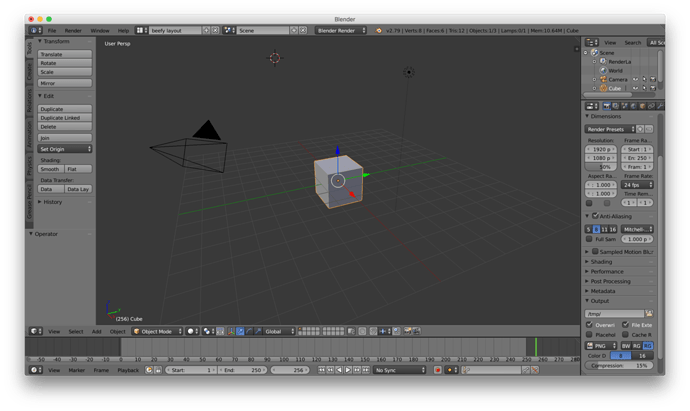Open the World properties tab icon
This screenshot has height=411, width=690.
tap(633, 106)
